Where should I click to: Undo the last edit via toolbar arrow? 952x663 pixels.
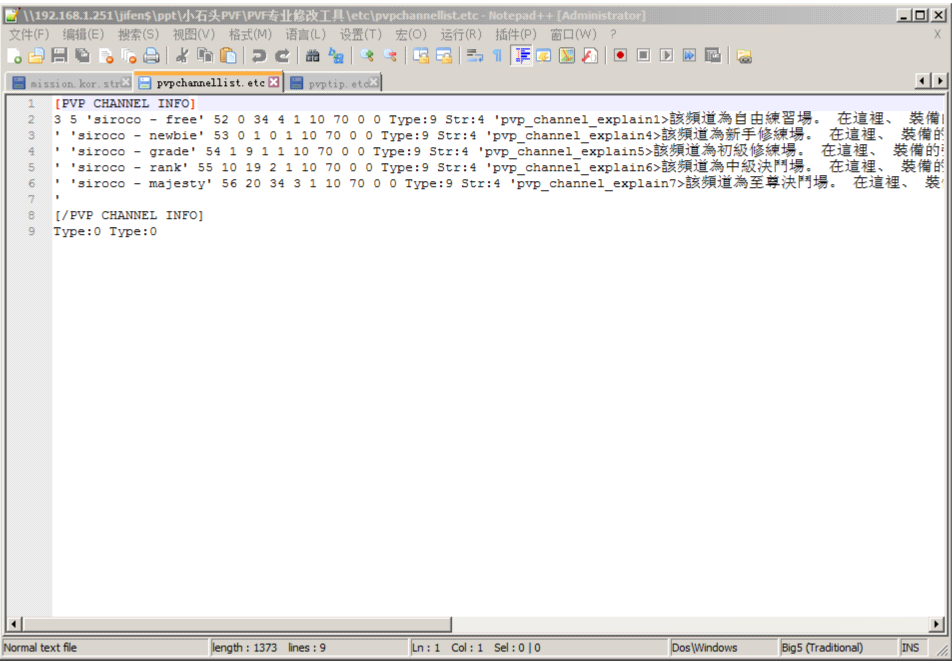click(259, 56)
